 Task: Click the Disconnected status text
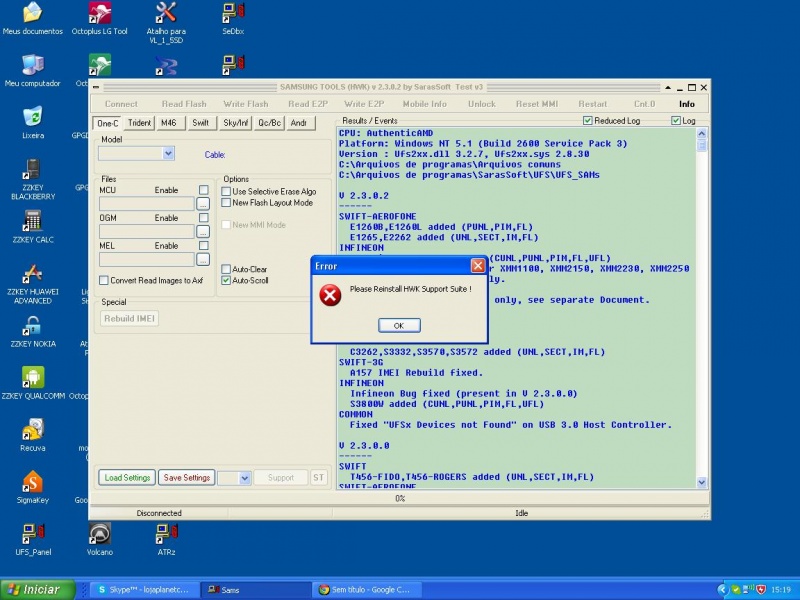click(x=159, y=513)
